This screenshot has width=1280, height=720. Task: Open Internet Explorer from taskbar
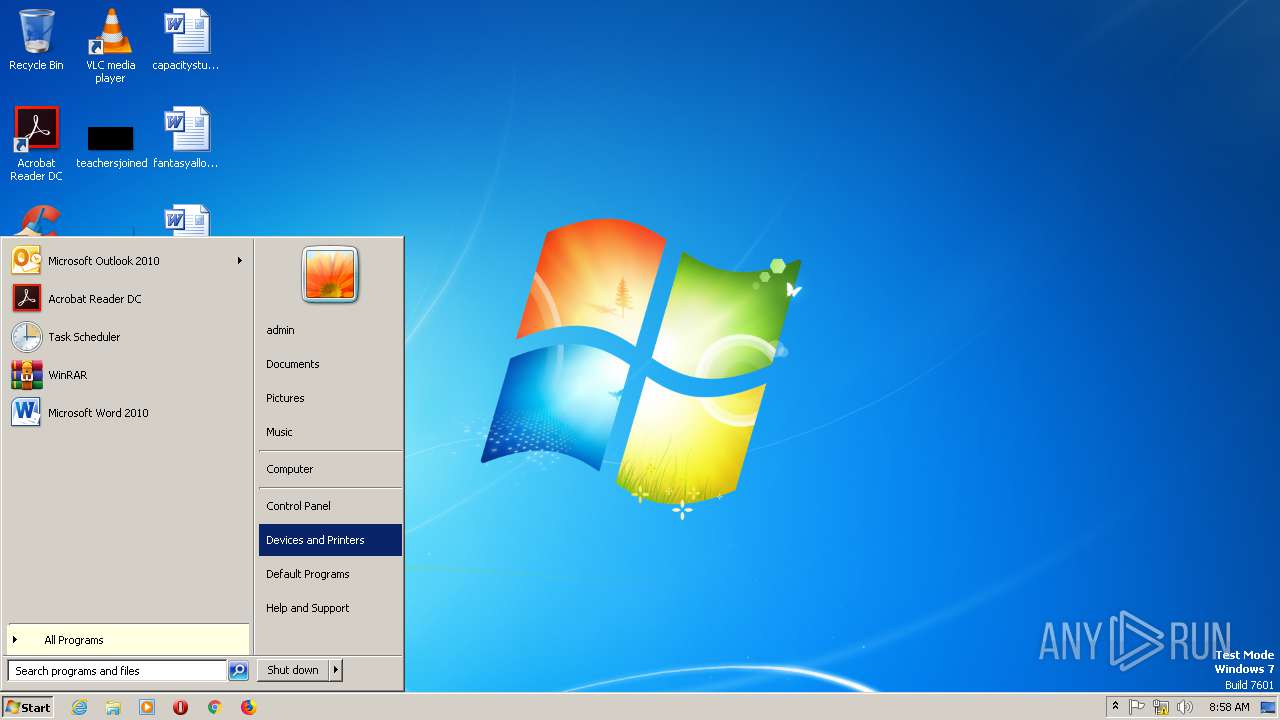point(79,707)
